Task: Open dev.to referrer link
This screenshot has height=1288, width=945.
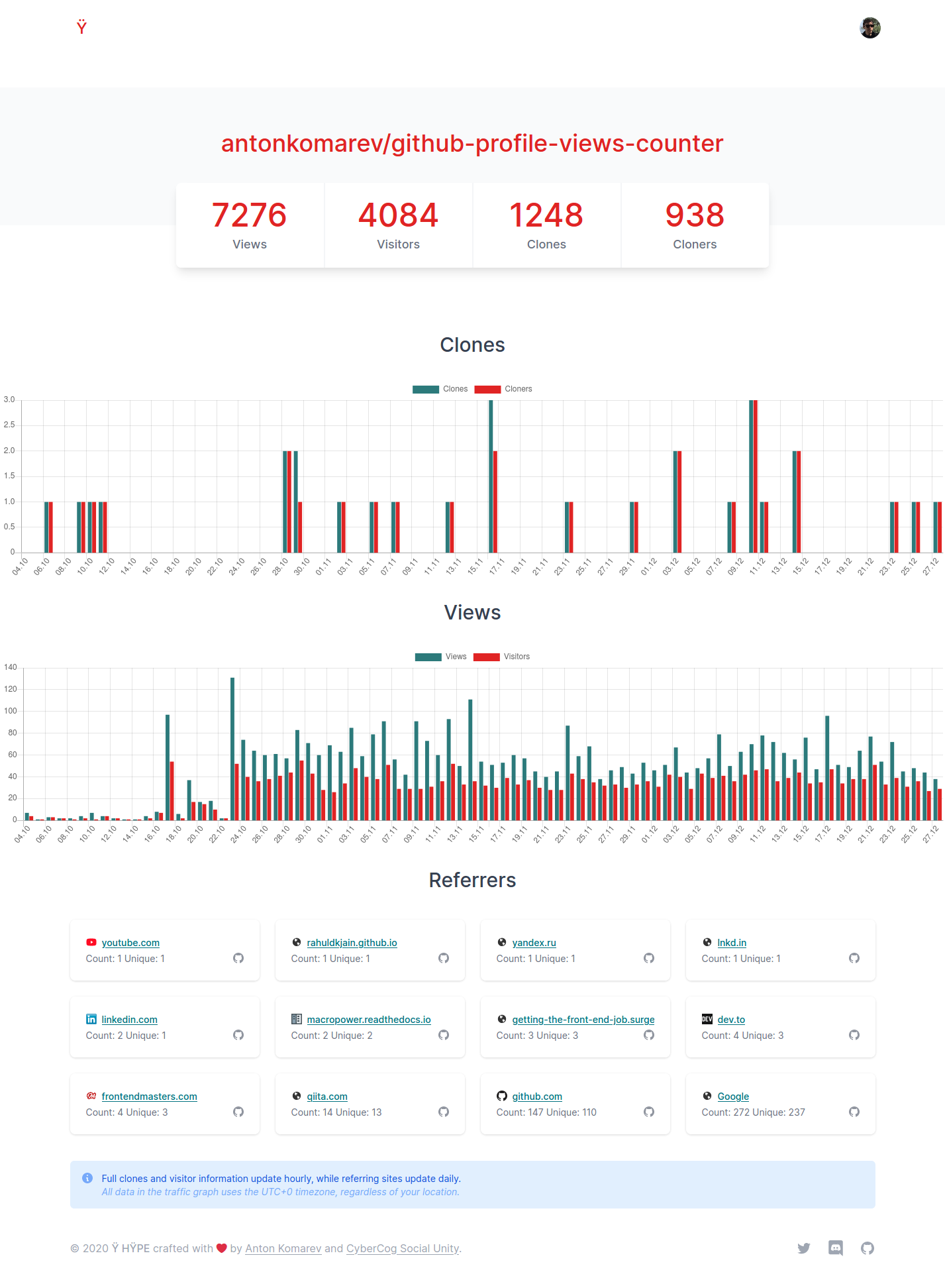Action: [731, 1020]
